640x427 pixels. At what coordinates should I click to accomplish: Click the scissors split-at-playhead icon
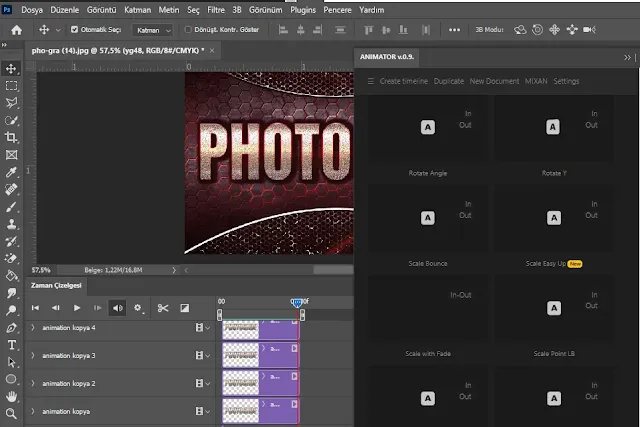click(x=163, y=308)
